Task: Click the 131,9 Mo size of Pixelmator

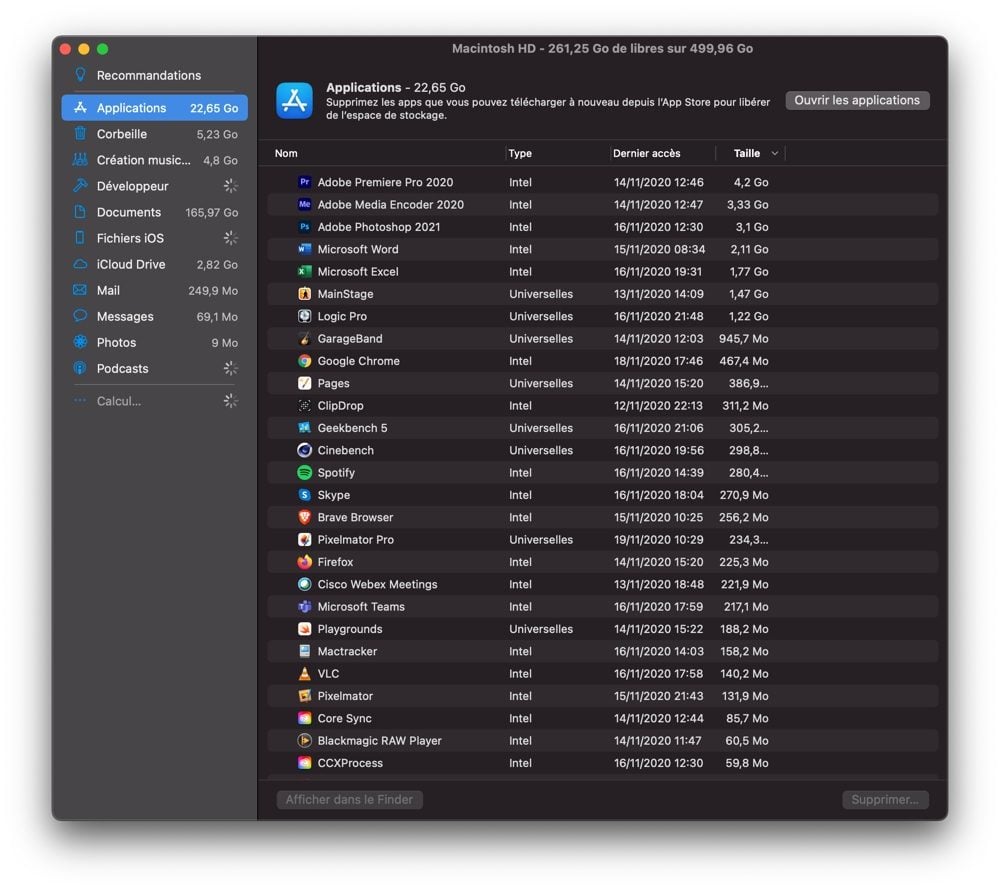Action: (x=745, y=696)
